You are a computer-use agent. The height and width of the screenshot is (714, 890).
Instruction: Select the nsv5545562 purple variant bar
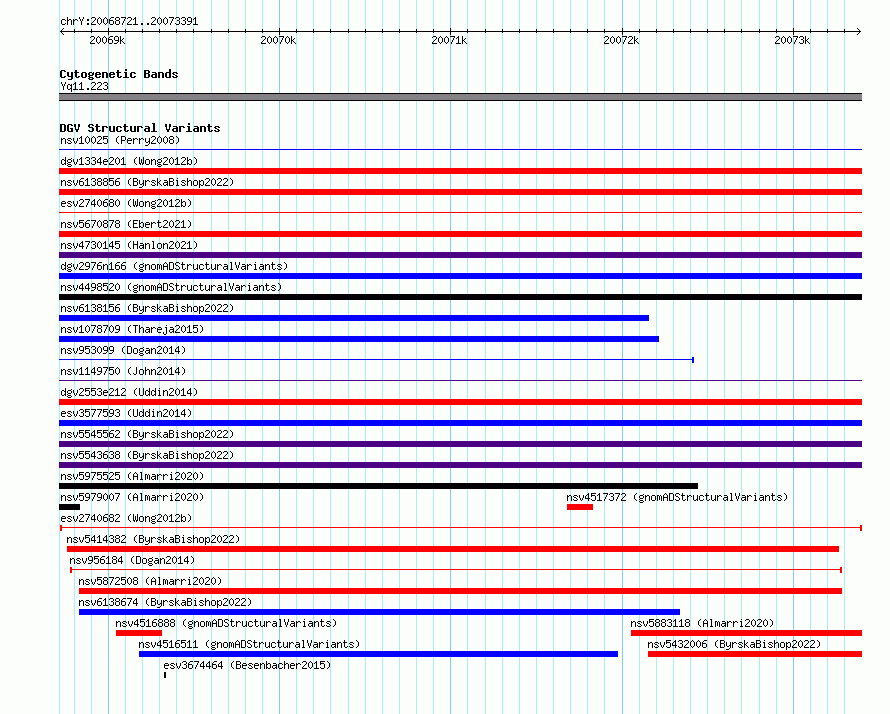click(x=460, y=444)
